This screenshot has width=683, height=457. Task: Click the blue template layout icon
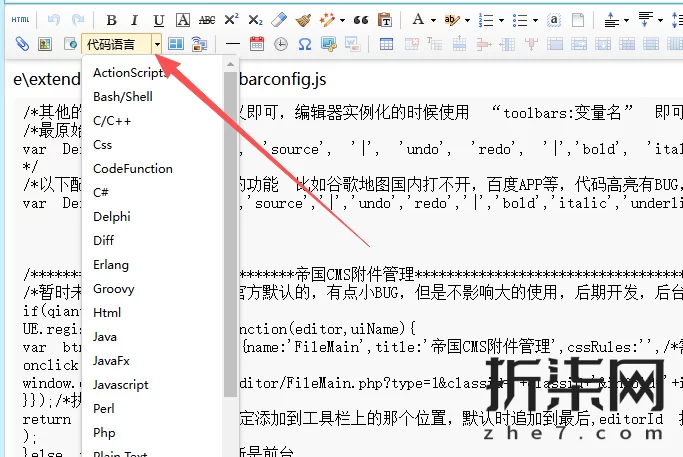tap(176, 44)
